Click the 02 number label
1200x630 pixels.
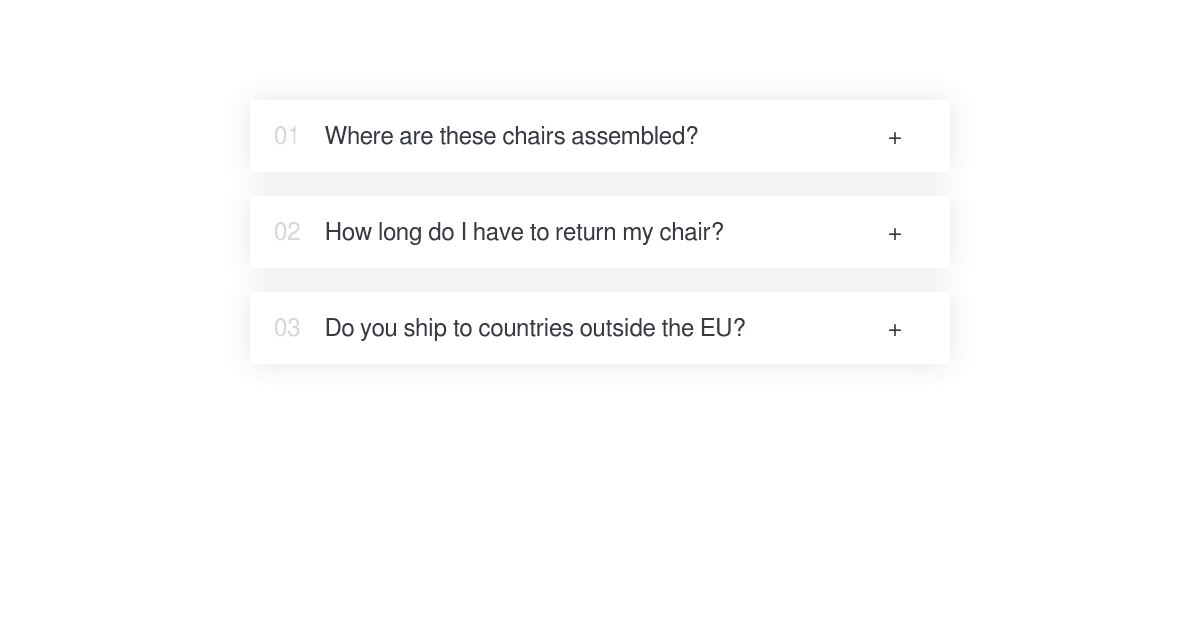(x=287, y=232)
